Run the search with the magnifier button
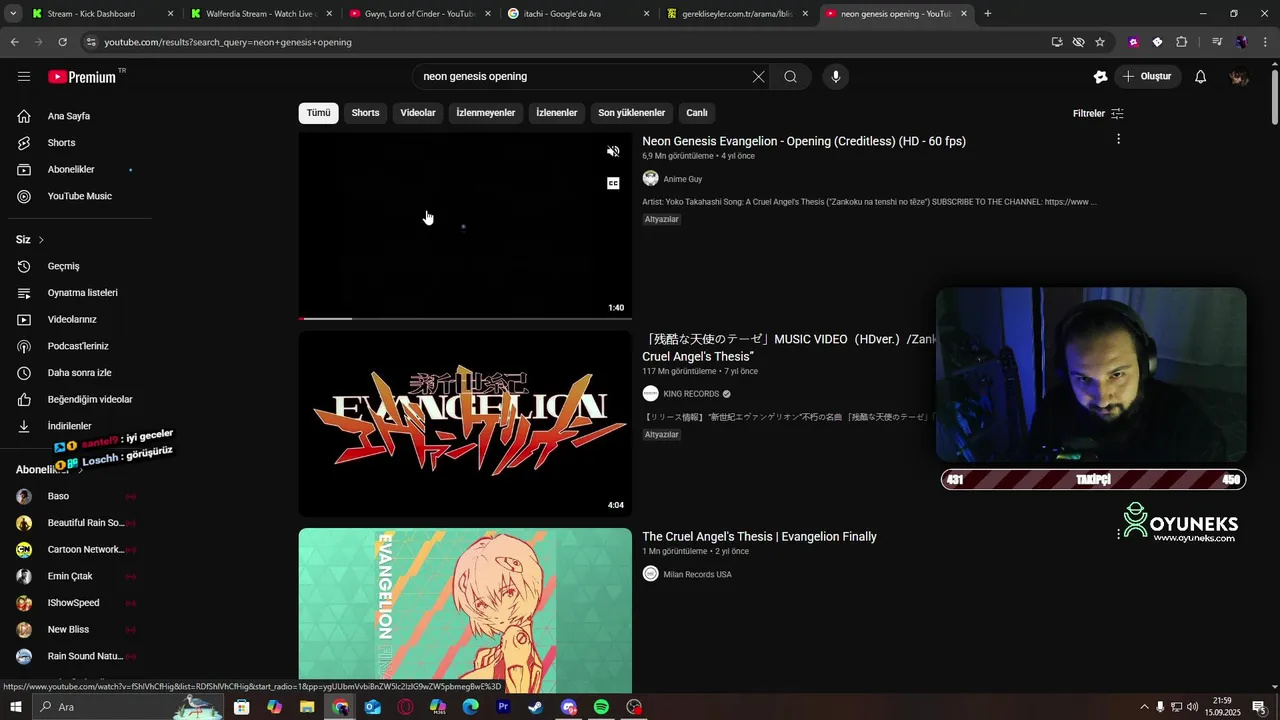The image size is (1280, 720). click(x=790, y=76)
